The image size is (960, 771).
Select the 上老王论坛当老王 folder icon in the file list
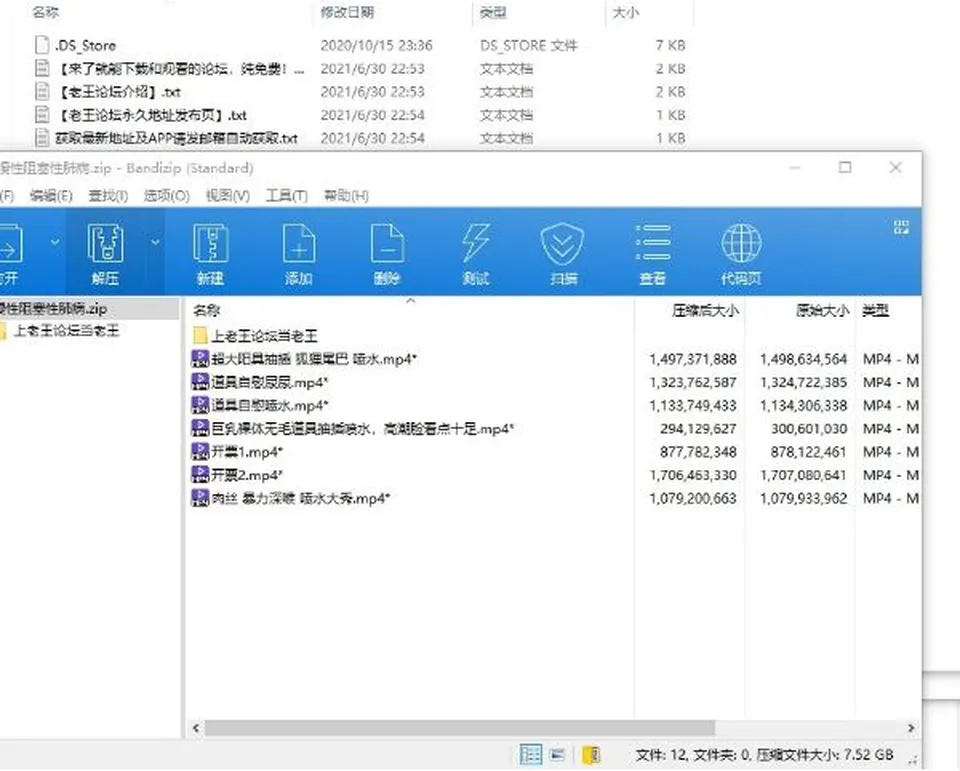coord(200,336)
